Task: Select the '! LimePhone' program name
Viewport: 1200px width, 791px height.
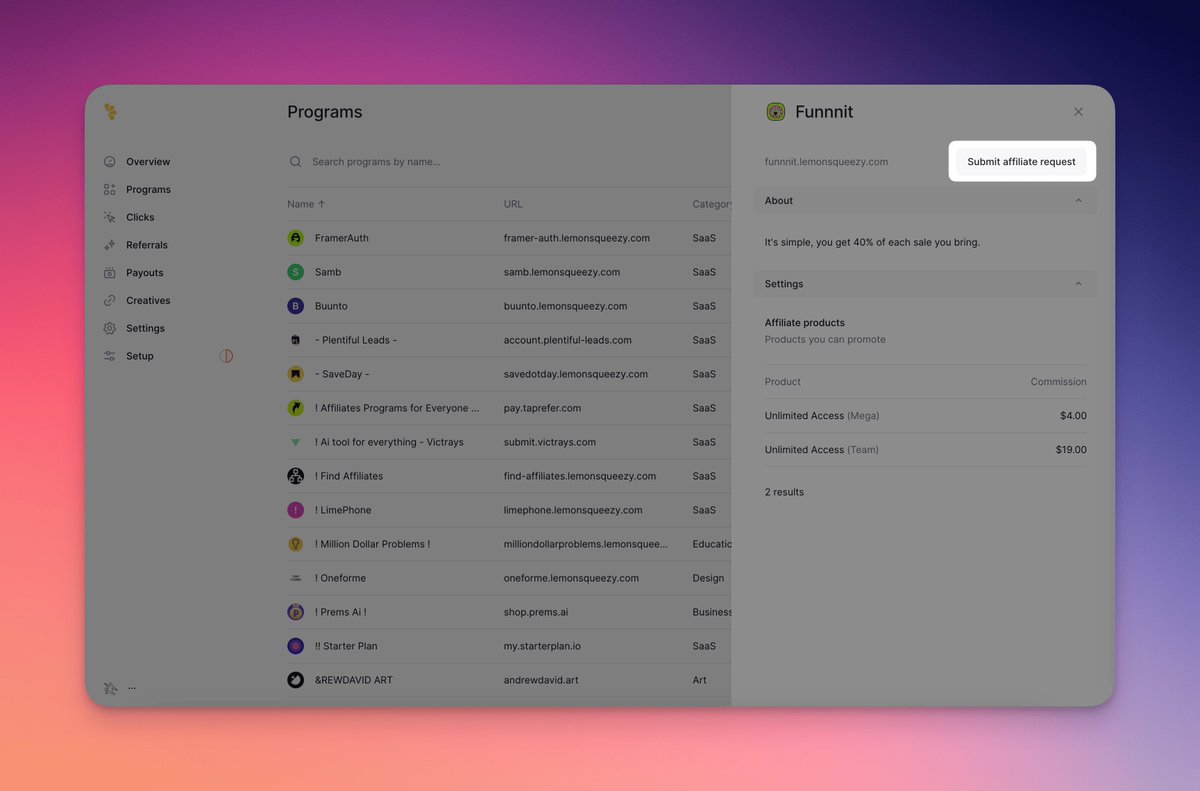Action: 343,510
